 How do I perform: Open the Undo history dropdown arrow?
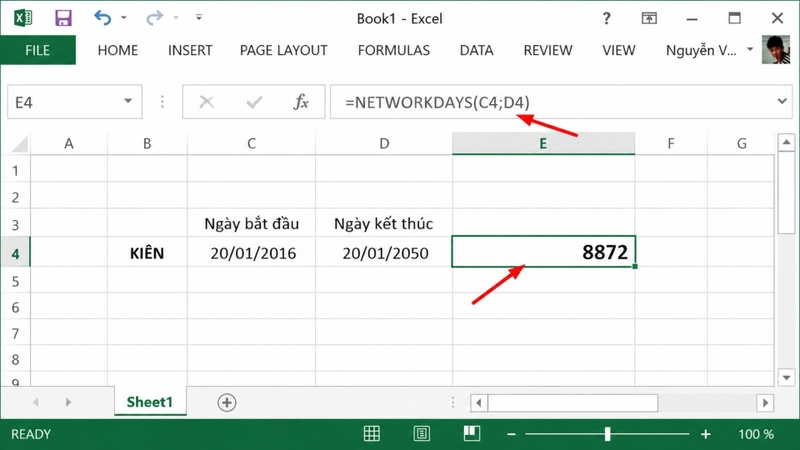tap(123, 18)
